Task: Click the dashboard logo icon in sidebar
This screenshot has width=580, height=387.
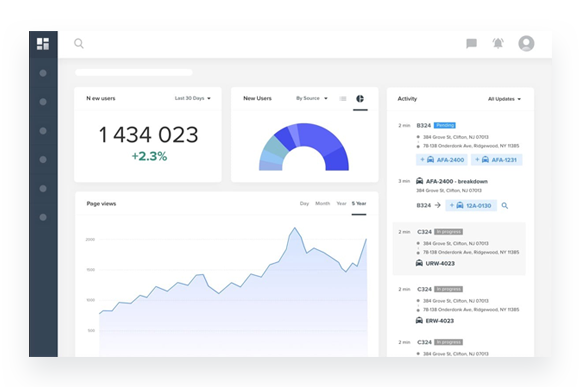Action: click(x=43, y=44)
